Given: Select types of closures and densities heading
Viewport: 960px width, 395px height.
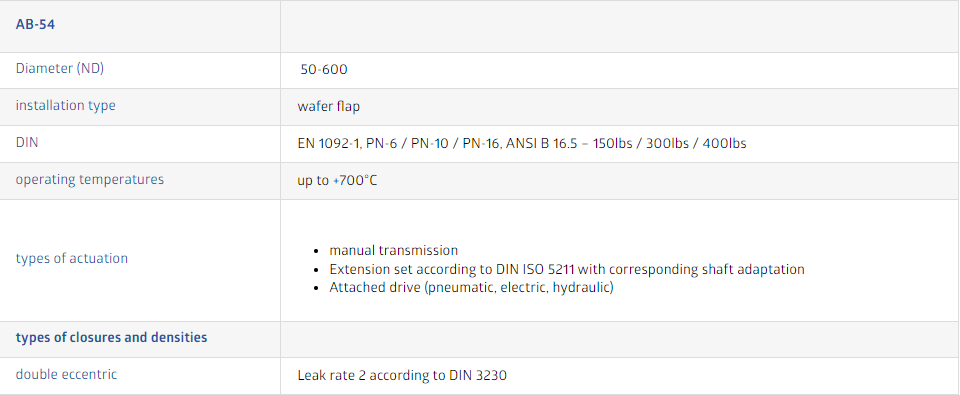Looking at the screenshot, I should click(111, 337).
